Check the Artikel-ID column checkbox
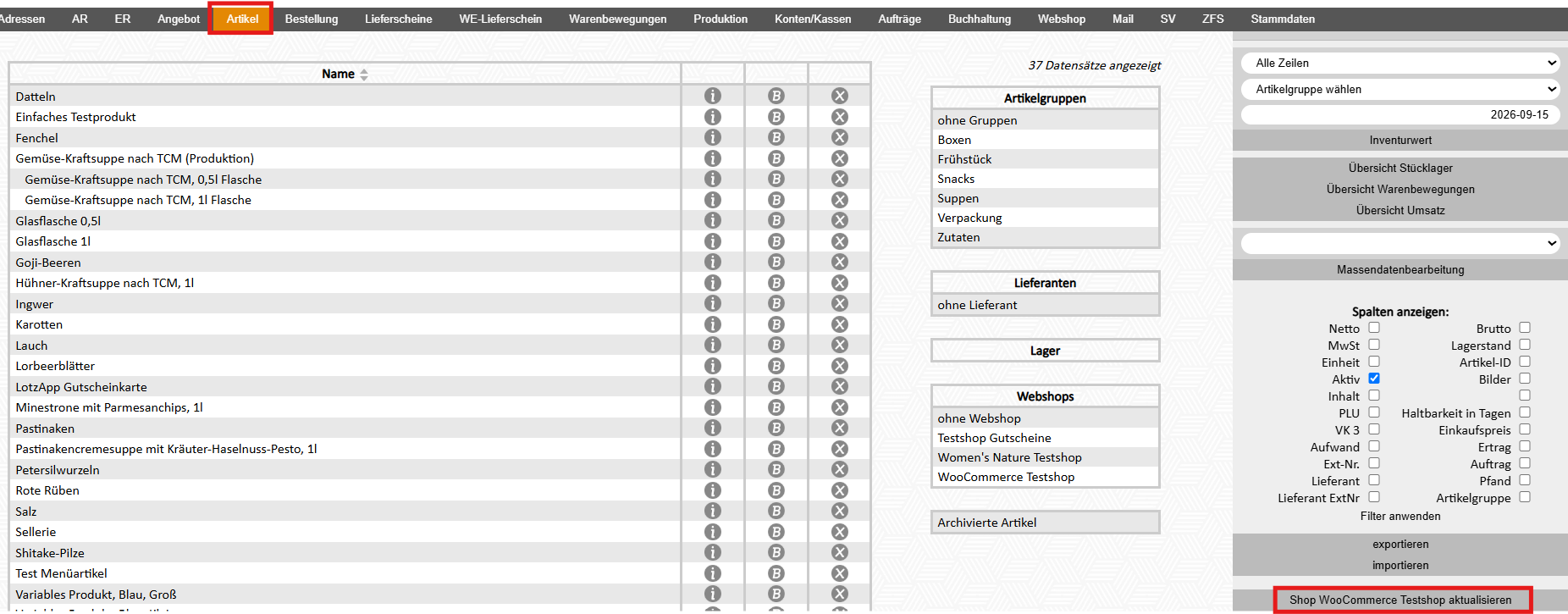 pos(1525,362)
